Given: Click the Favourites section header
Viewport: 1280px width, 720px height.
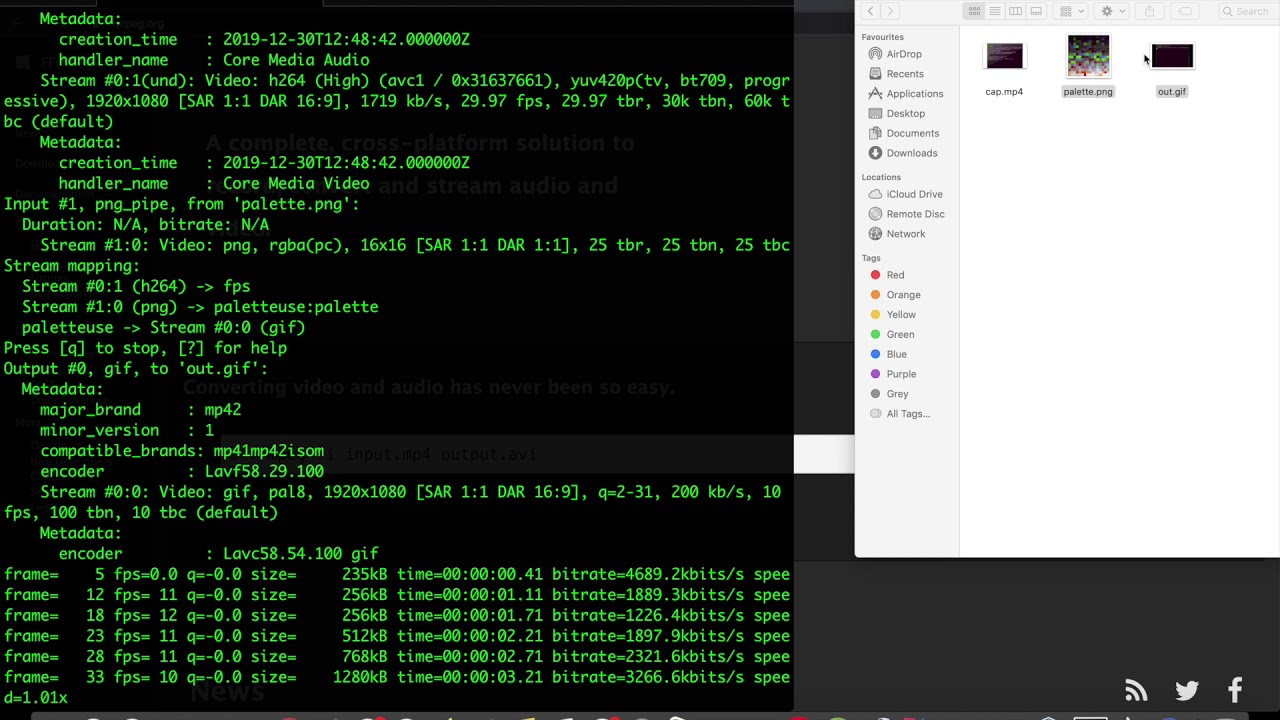Looking at the screenshot, I should [x=882, y=37].
